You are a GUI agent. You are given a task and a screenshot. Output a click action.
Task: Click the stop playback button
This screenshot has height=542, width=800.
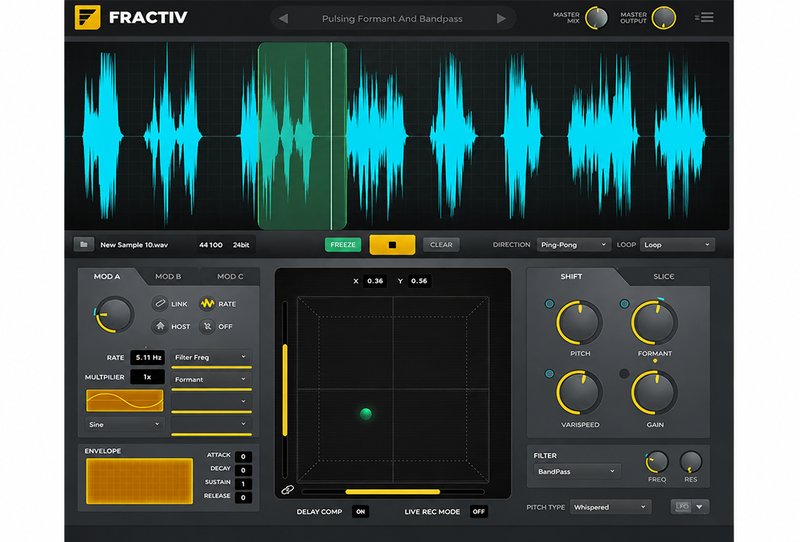[392, 244]
